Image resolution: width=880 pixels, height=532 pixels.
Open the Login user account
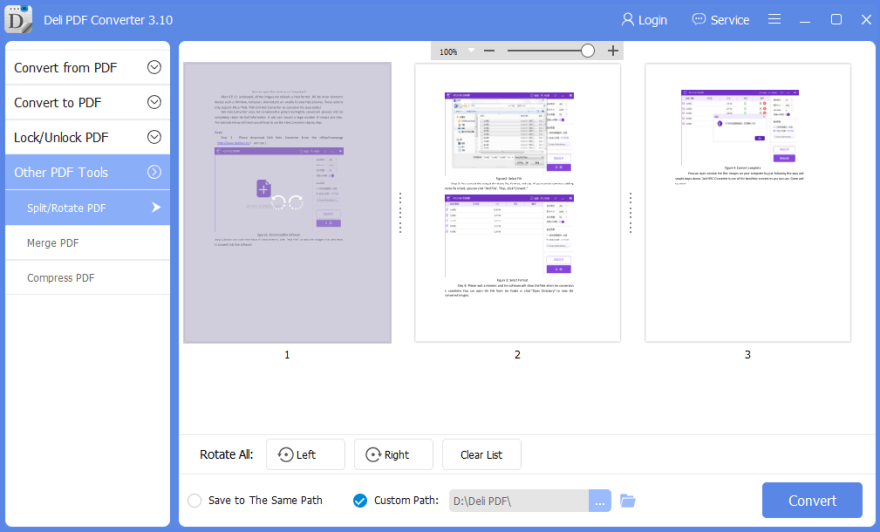[x=644, y=20]
